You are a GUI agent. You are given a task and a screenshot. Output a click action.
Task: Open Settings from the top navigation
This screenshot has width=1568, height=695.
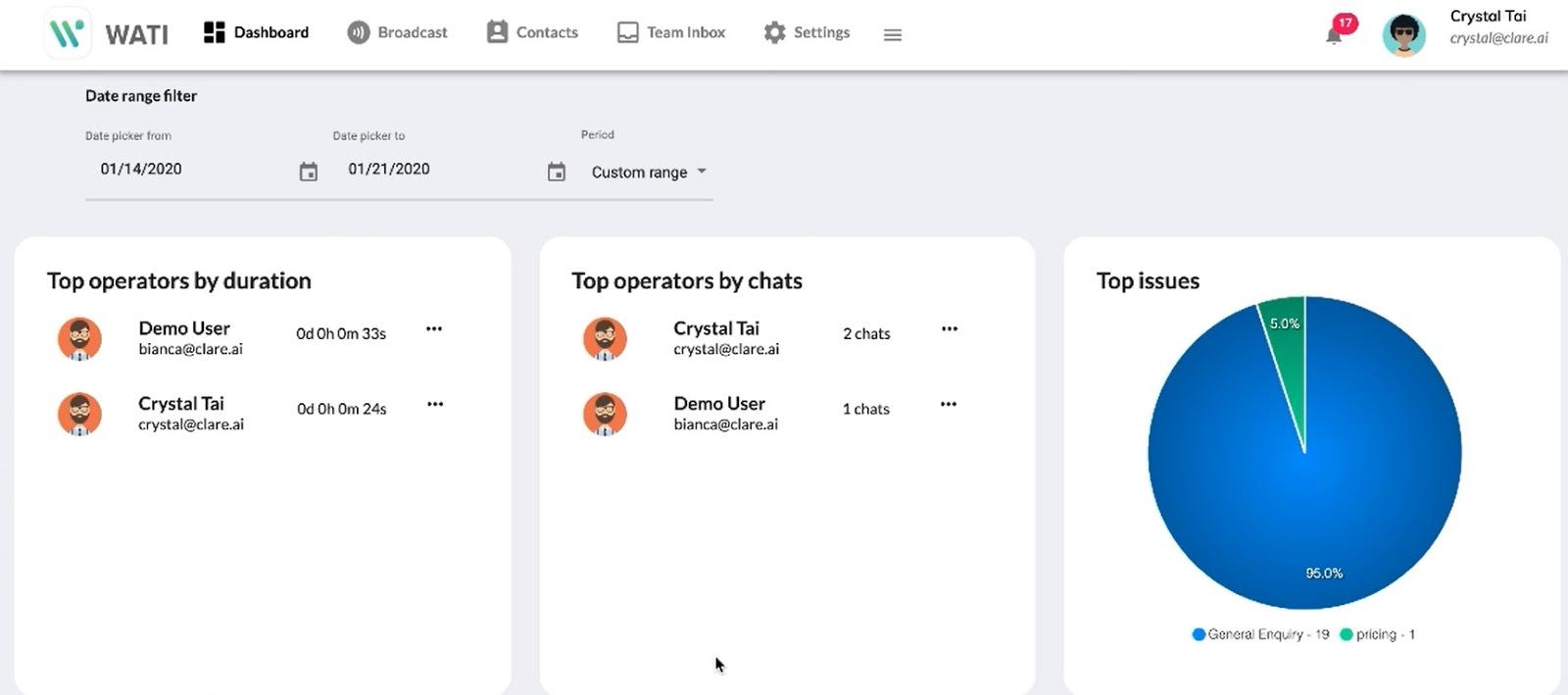pos(808,32)
